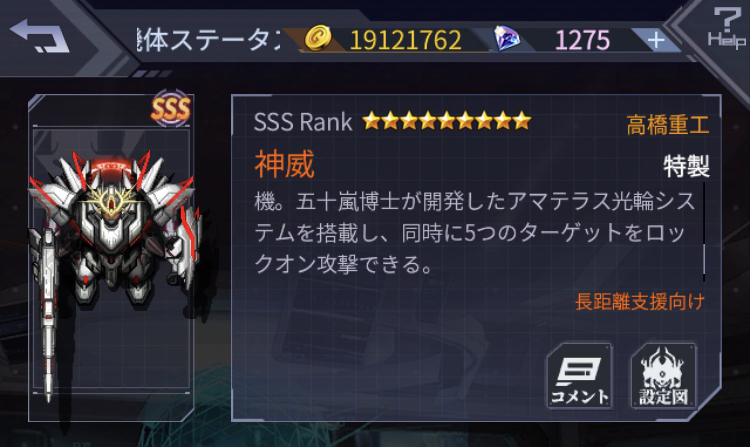Tap the 高橋重工 manufacturer label

668,125
